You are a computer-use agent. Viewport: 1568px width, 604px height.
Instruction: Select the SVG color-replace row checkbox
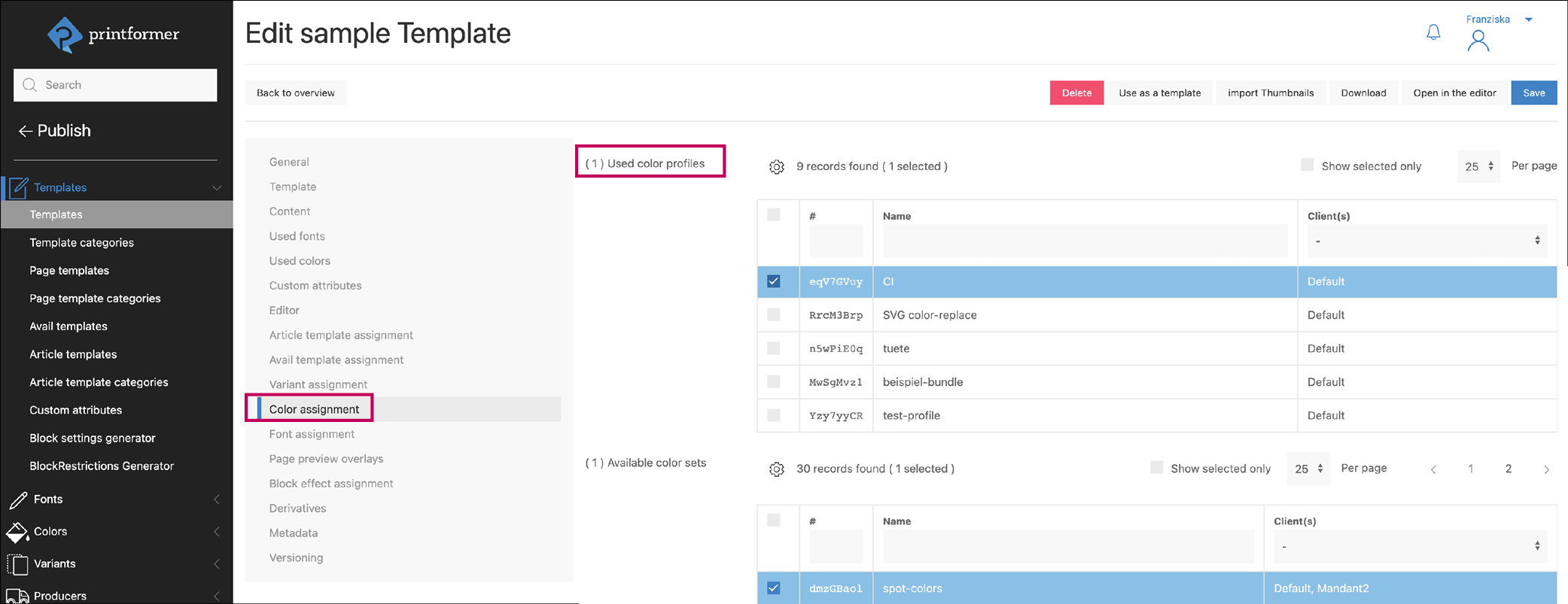773,315
